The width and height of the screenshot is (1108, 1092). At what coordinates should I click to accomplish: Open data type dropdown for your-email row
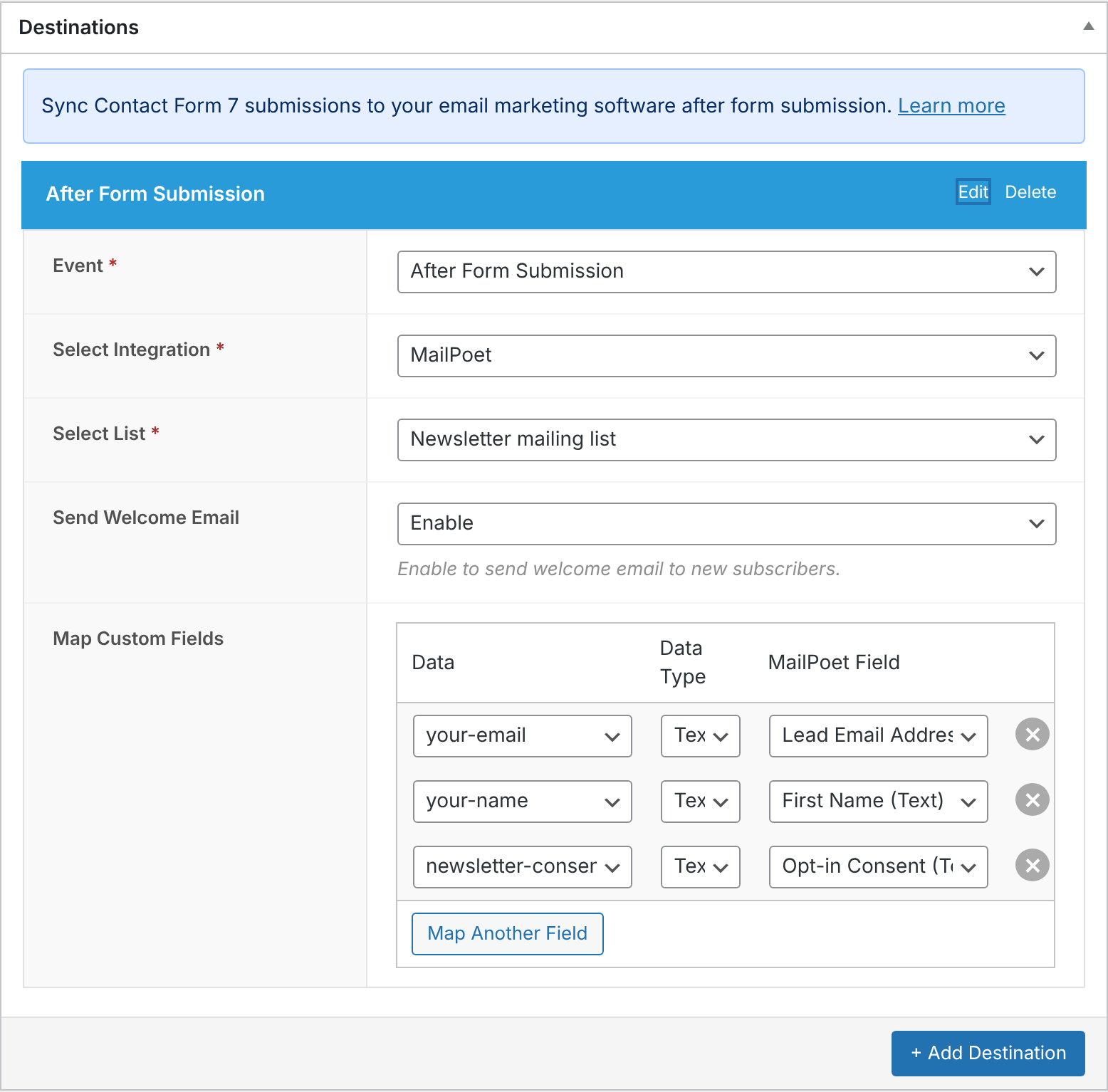pyautogui.click(x=701, y=735)
